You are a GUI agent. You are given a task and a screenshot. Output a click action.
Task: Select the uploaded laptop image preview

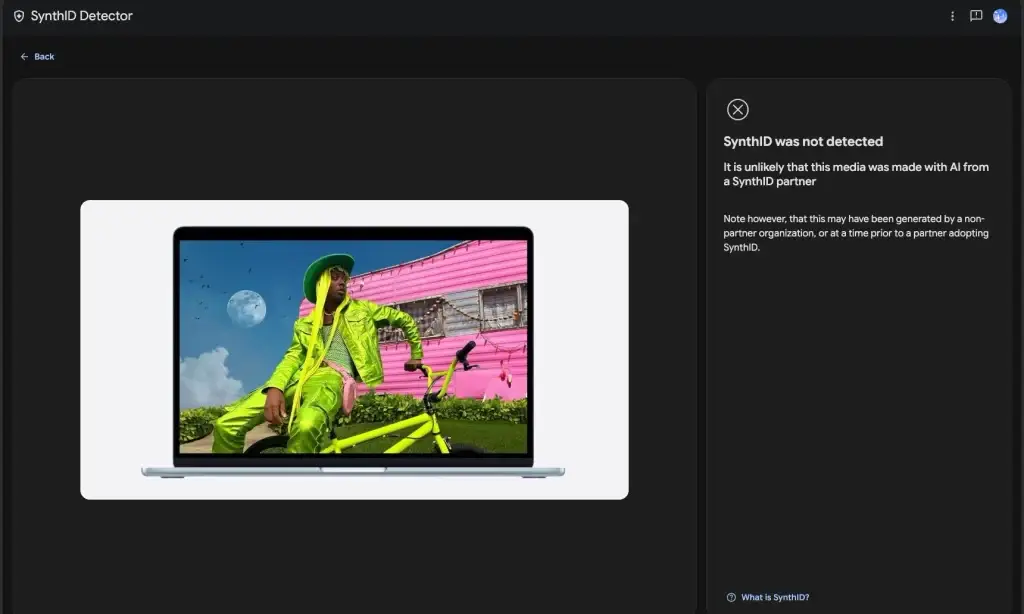pyautogui.click(x=355, y=350)
